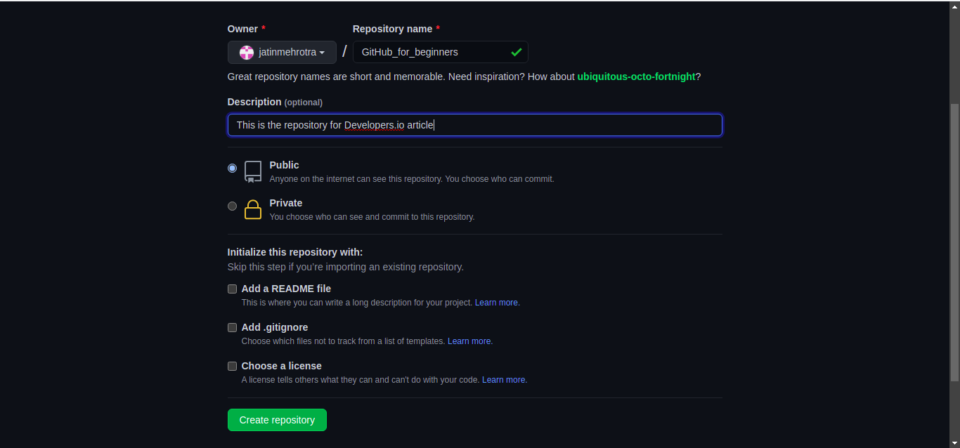Click the 'Anyone on the internet can see' text

click(411, 179)
